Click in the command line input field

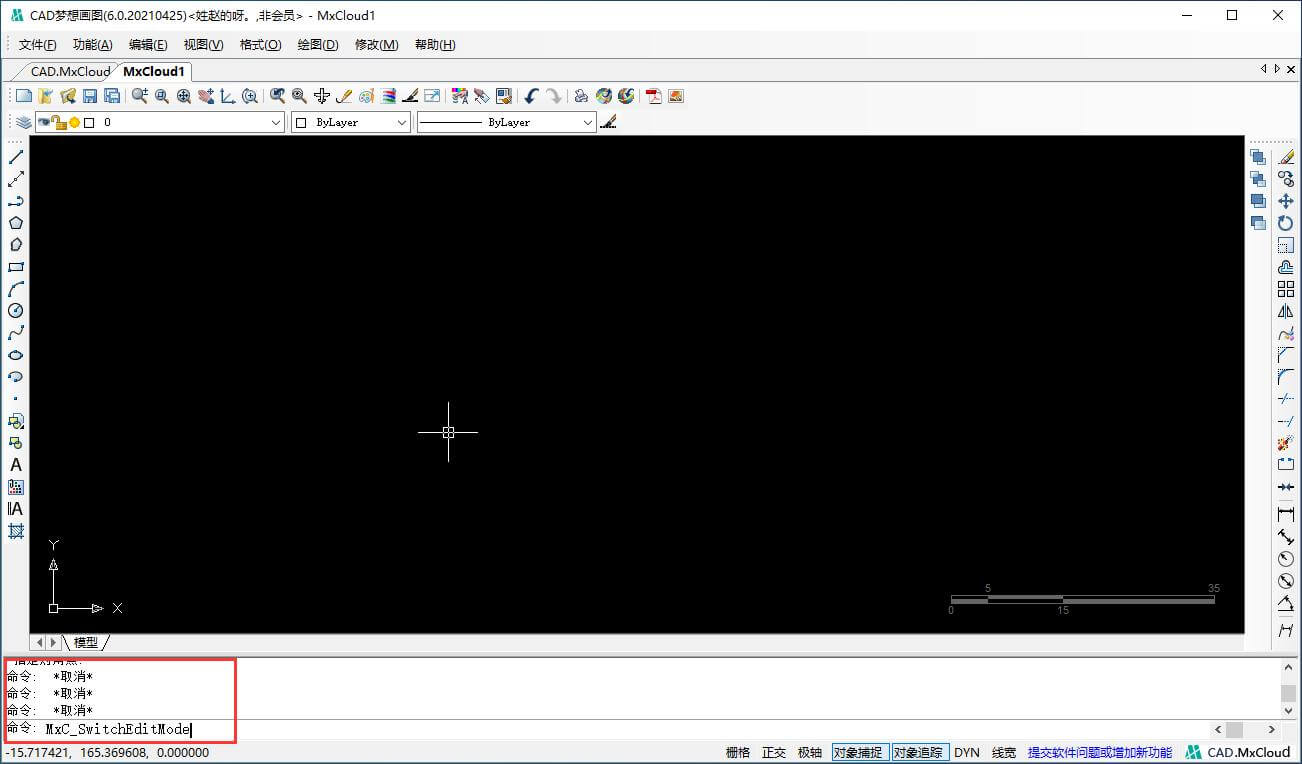(700, 730)
